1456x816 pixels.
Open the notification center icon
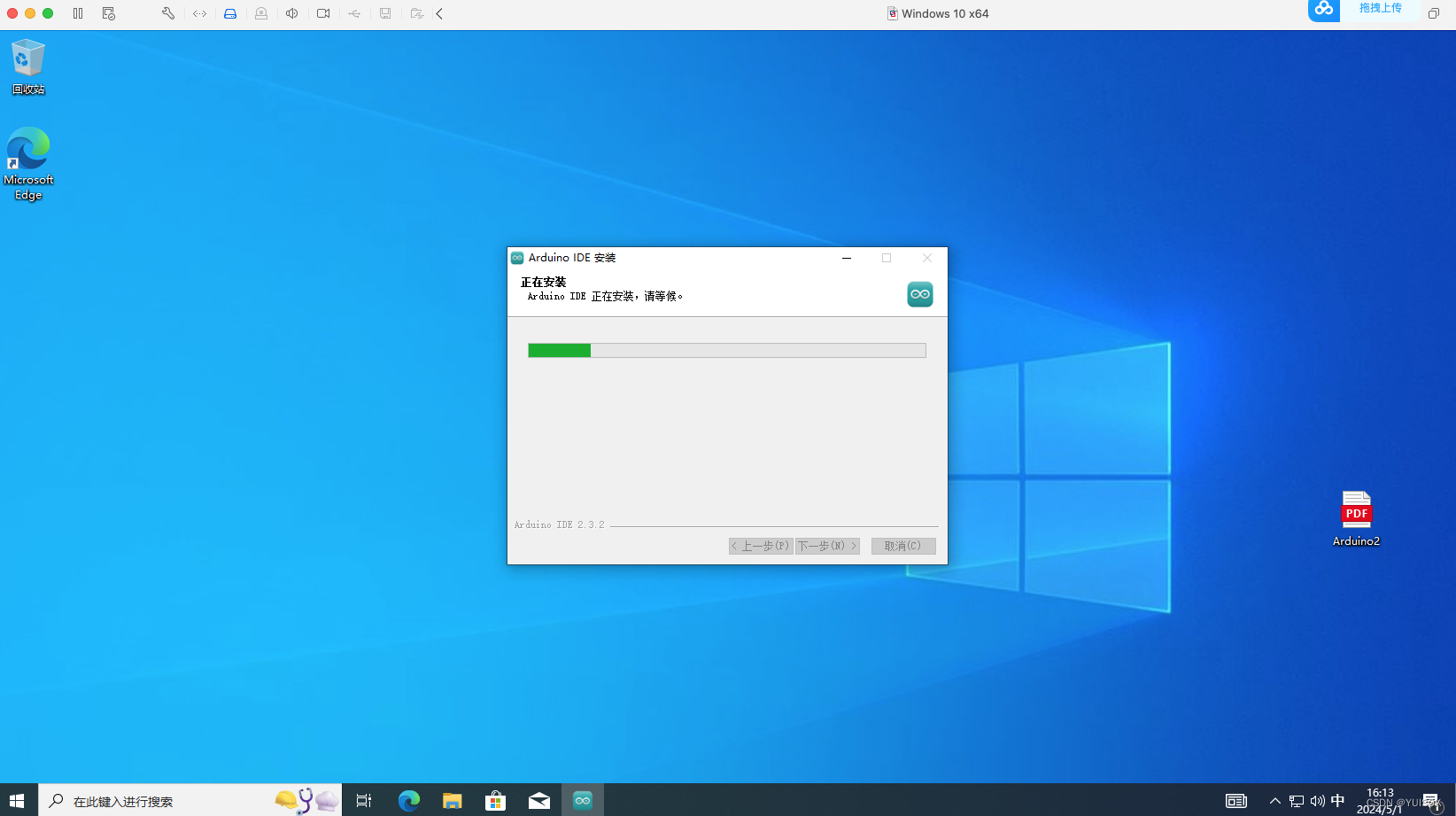click(1432, 801)
